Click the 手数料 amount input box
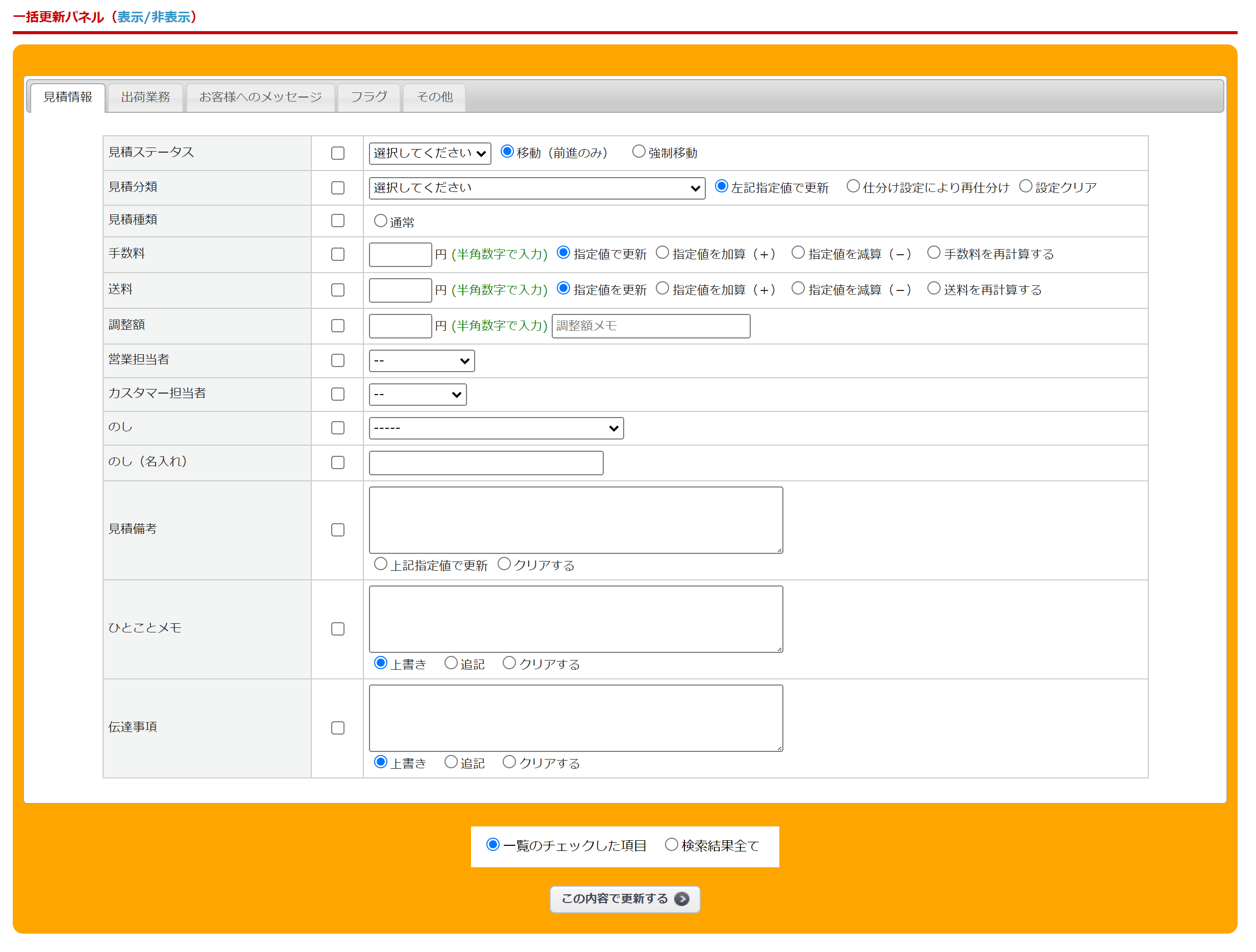 [x=400, y=255]
